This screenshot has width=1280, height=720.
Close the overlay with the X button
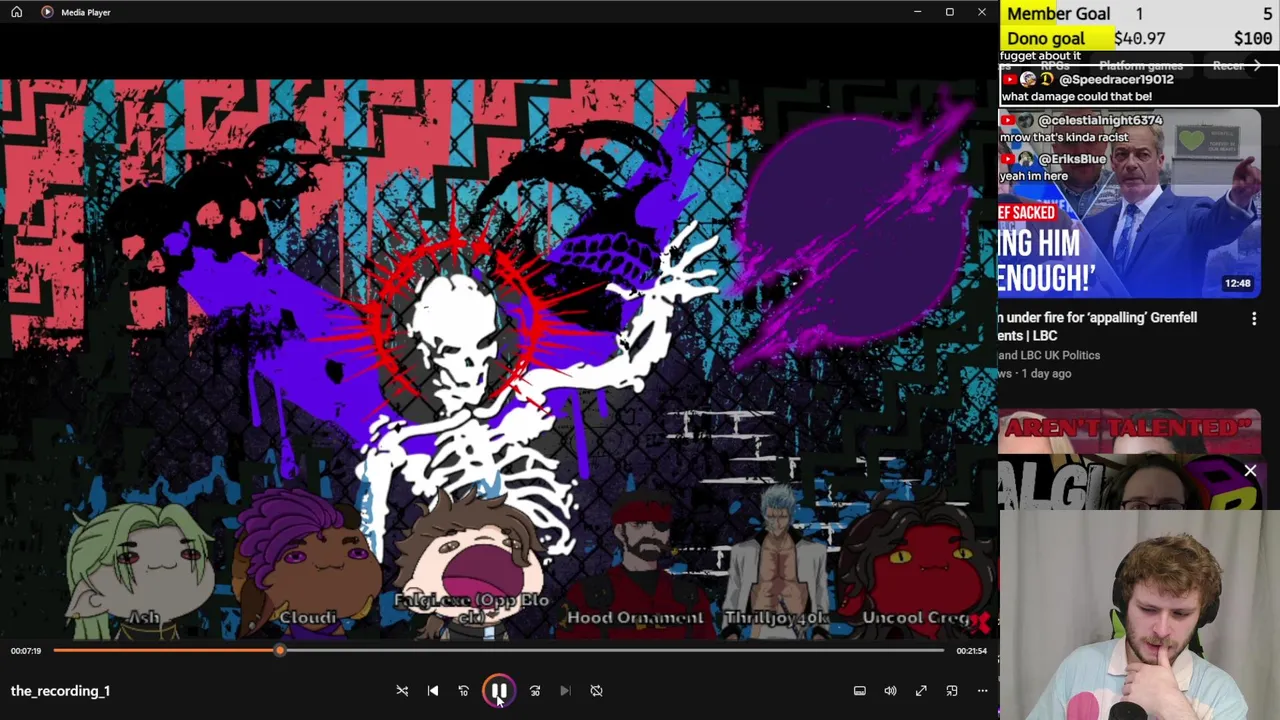[x=1250, y=470]
